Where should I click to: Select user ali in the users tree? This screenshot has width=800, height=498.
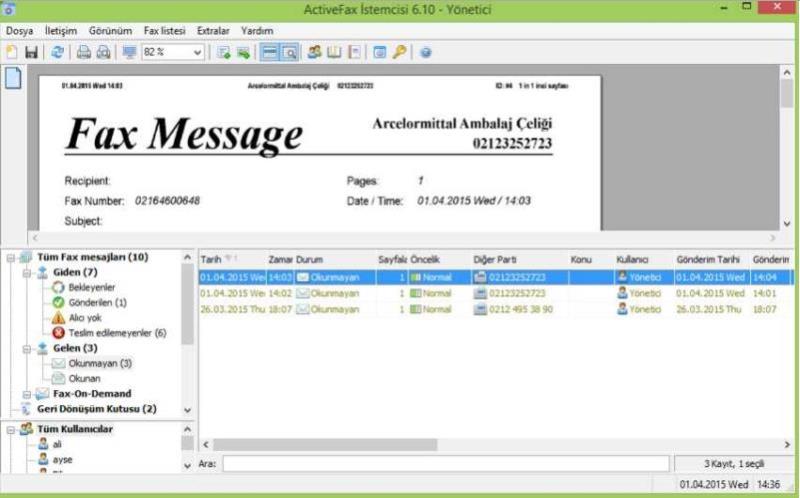(57, 444)
